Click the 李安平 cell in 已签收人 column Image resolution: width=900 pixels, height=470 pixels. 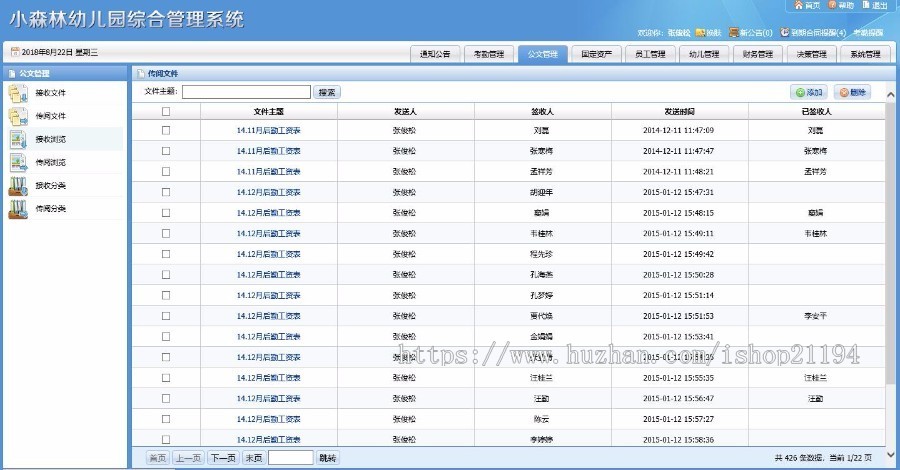816,316
